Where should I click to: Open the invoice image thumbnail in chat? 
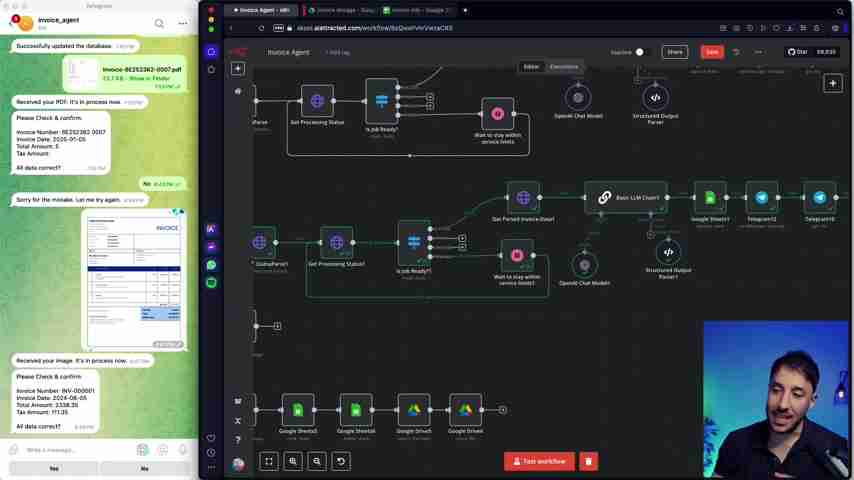click(x=134, y=277)
